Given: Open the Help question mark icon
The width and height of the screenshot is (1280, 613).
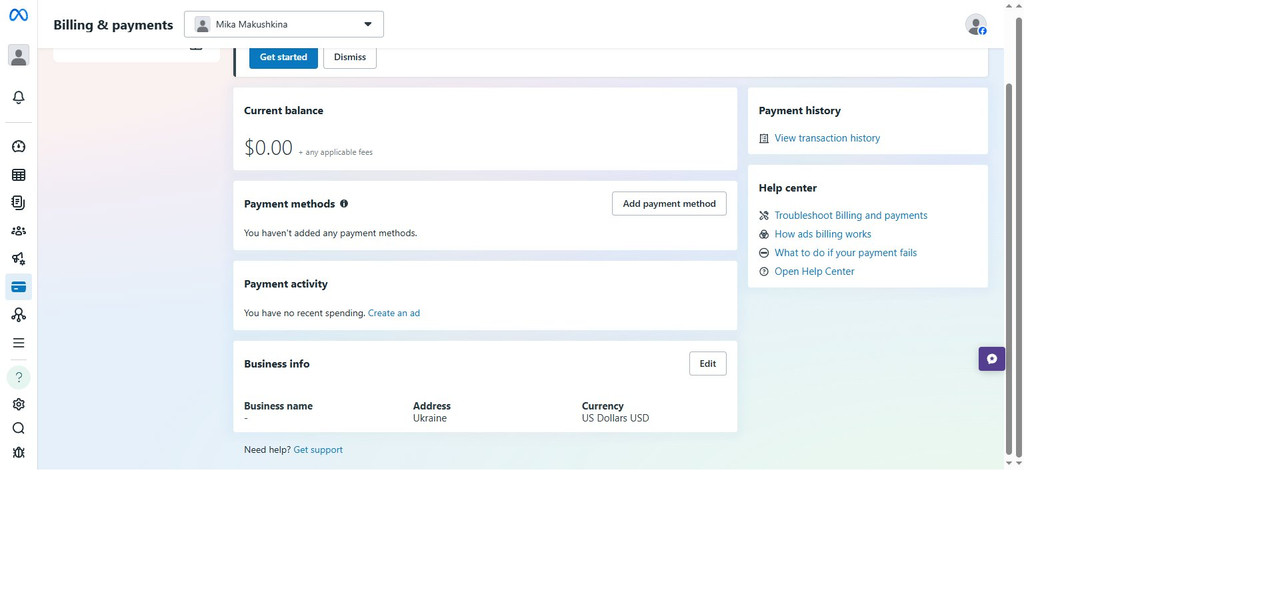Looking at the screenshot, I should click(x=18, y=378).
